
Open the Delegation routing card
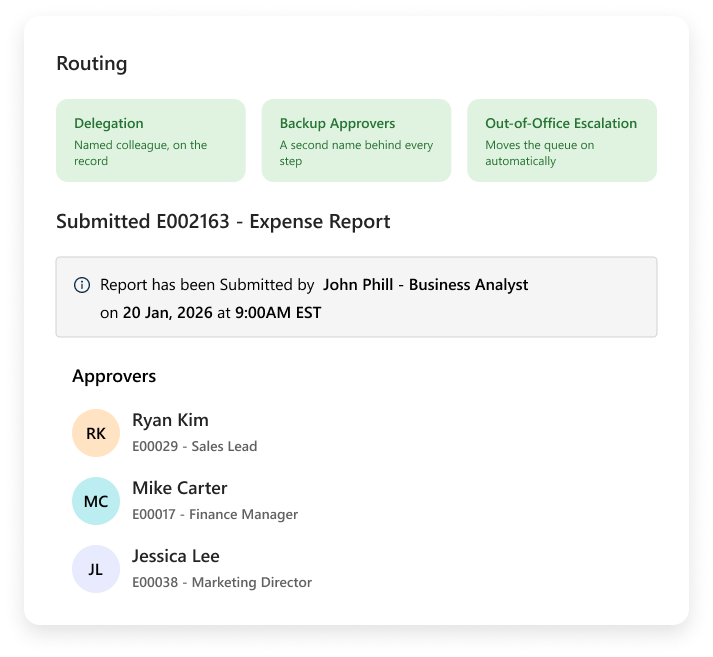click(x=151, y=140)
